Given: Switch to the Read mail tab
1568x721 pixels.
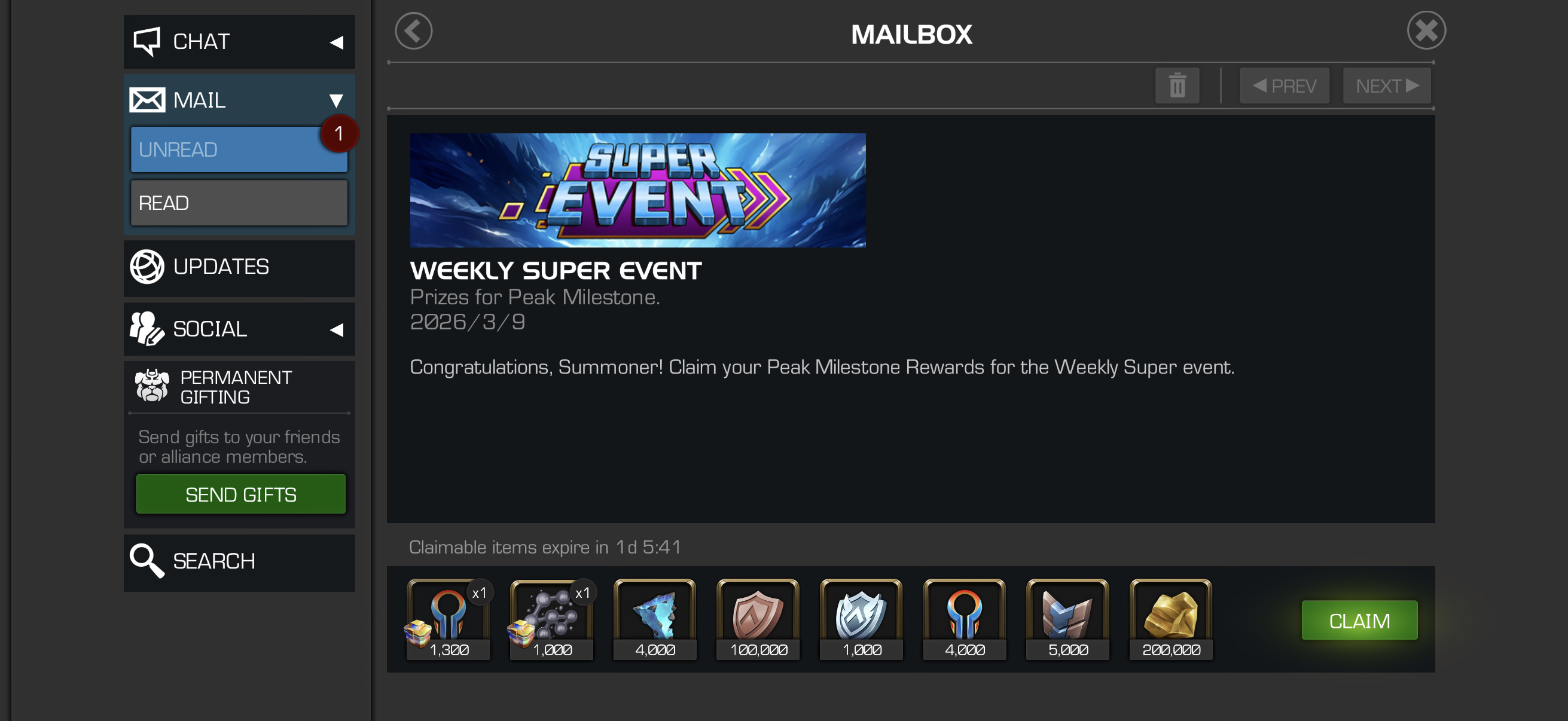Looking at the screenshot, I should coord(239,203).
